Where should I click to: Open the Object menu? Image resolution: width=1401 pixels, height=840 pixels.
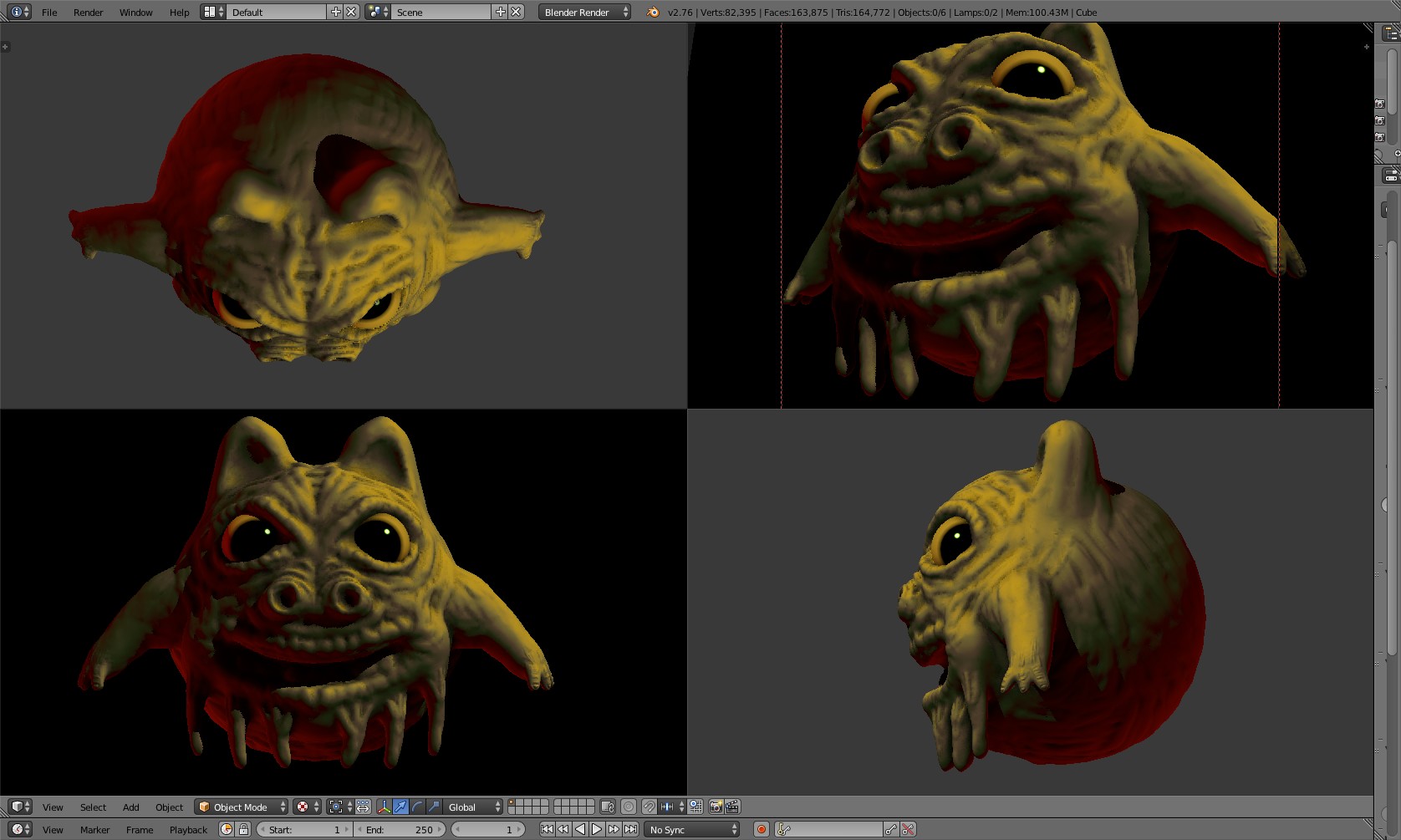tap(169, 807)
